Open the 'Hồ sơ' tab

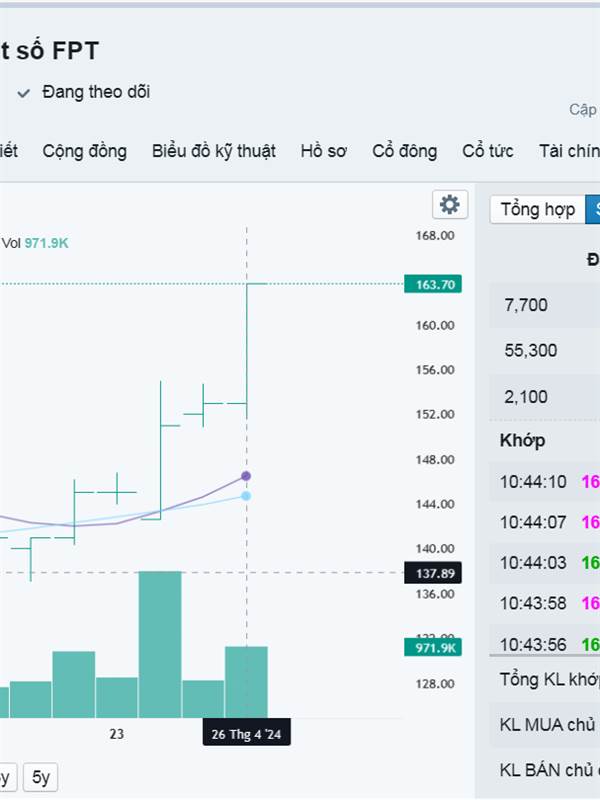pyautogui.click(x=324, y=151)
